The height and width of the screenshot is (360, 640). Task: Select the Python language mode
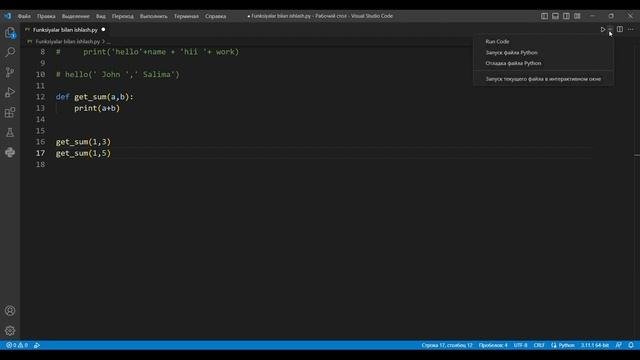pos(566,345)
